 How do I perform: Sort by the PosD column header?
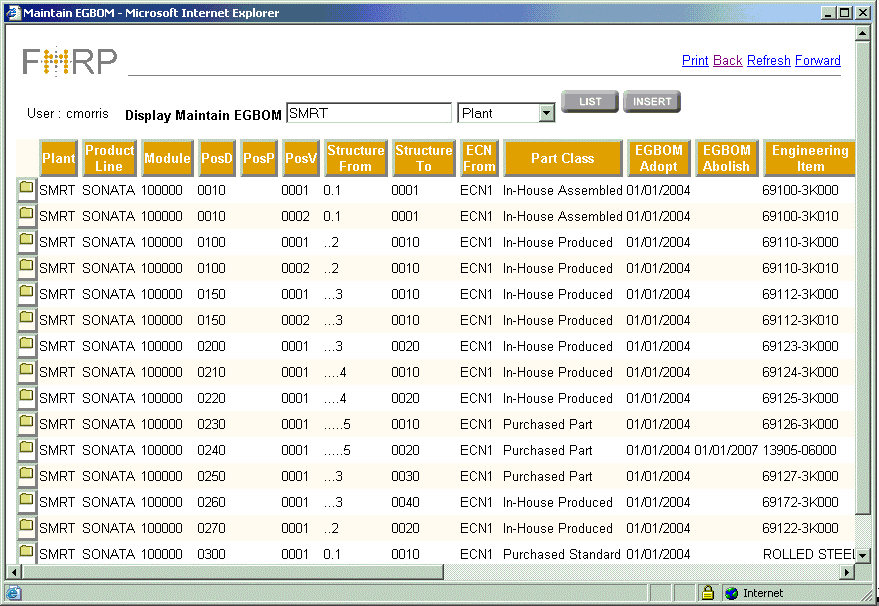(217, 158)
